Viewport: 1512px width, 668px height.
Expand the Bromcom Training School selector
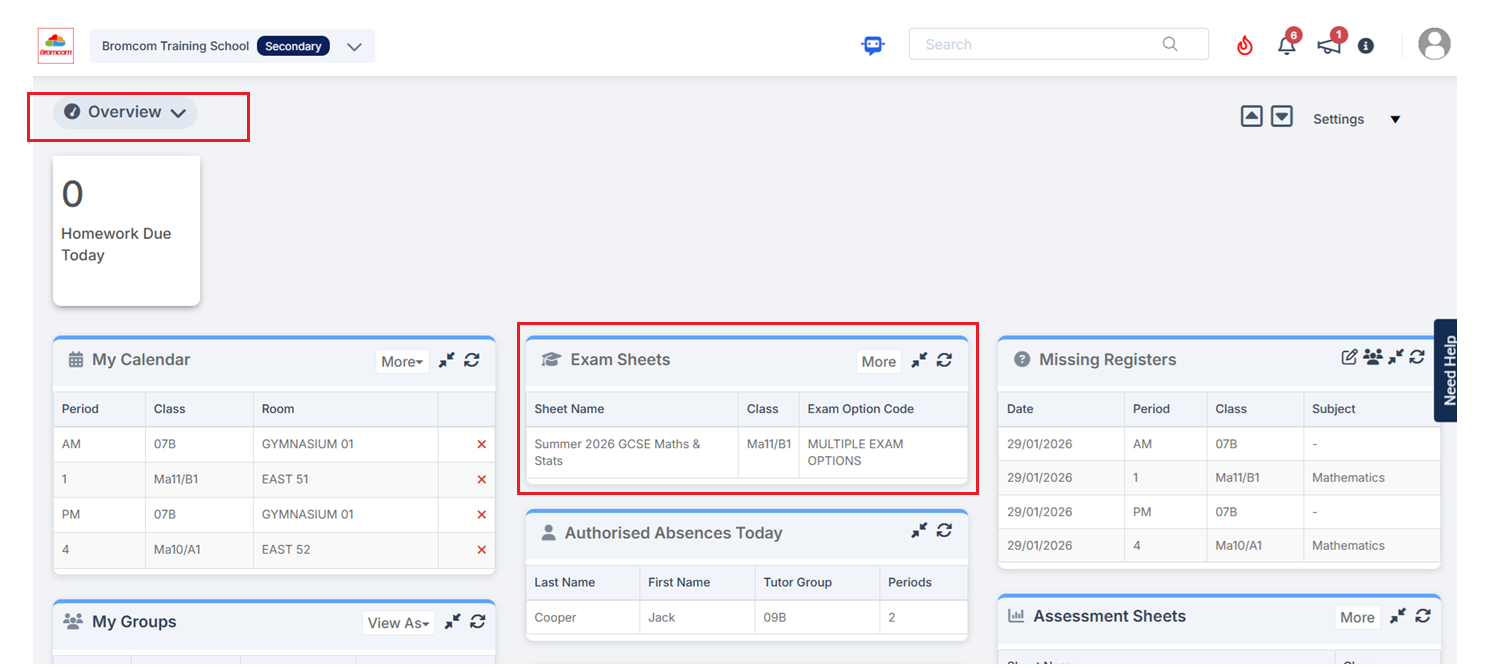(354, 47)
